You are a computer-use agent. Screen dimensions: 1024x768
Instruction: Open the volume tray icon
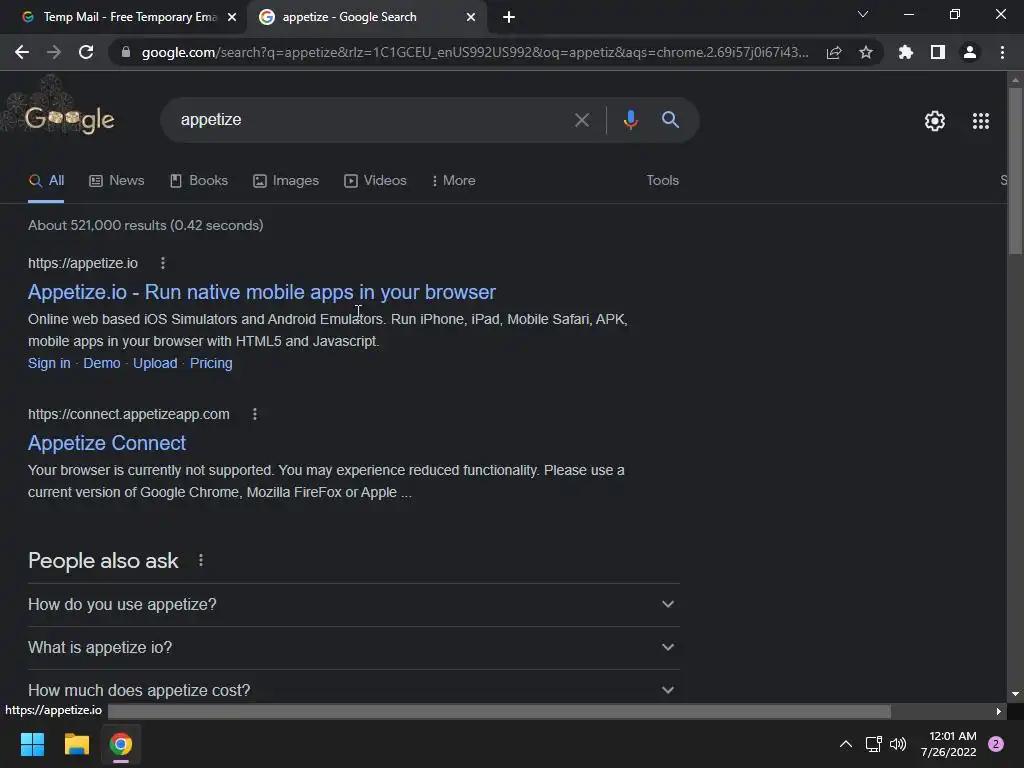pyautogui.click(x=898, y=744)
